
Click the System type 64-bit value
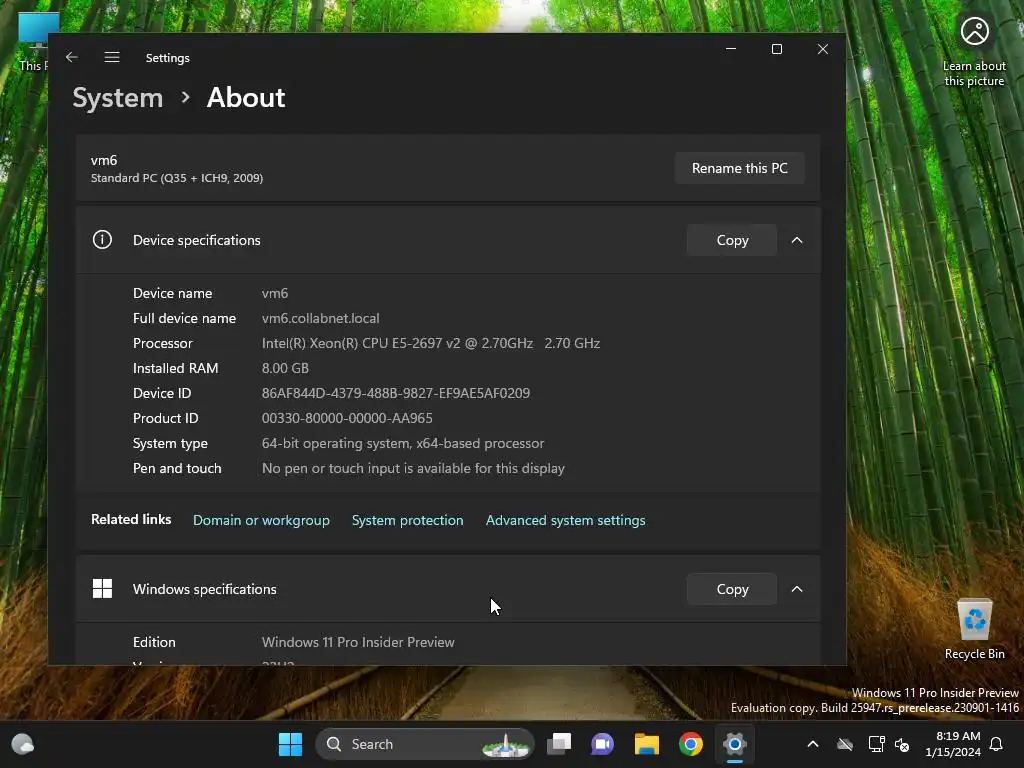coord(403,443)
